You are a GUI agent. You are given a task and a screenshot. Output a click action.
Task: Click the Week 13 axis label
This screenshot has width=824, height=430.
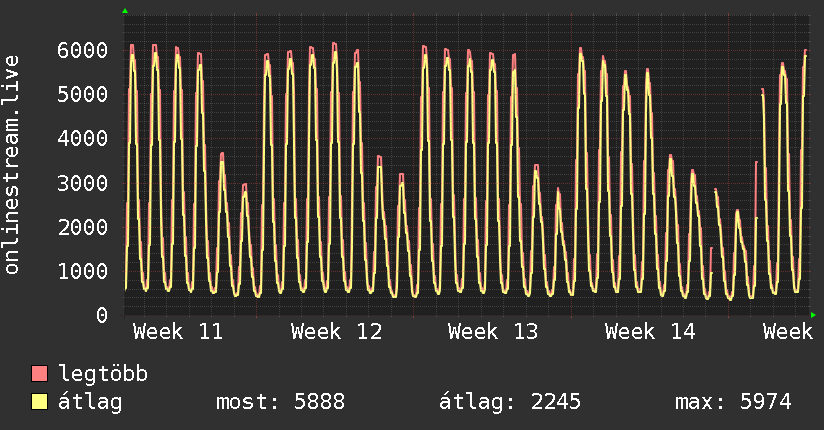[493, 332]
